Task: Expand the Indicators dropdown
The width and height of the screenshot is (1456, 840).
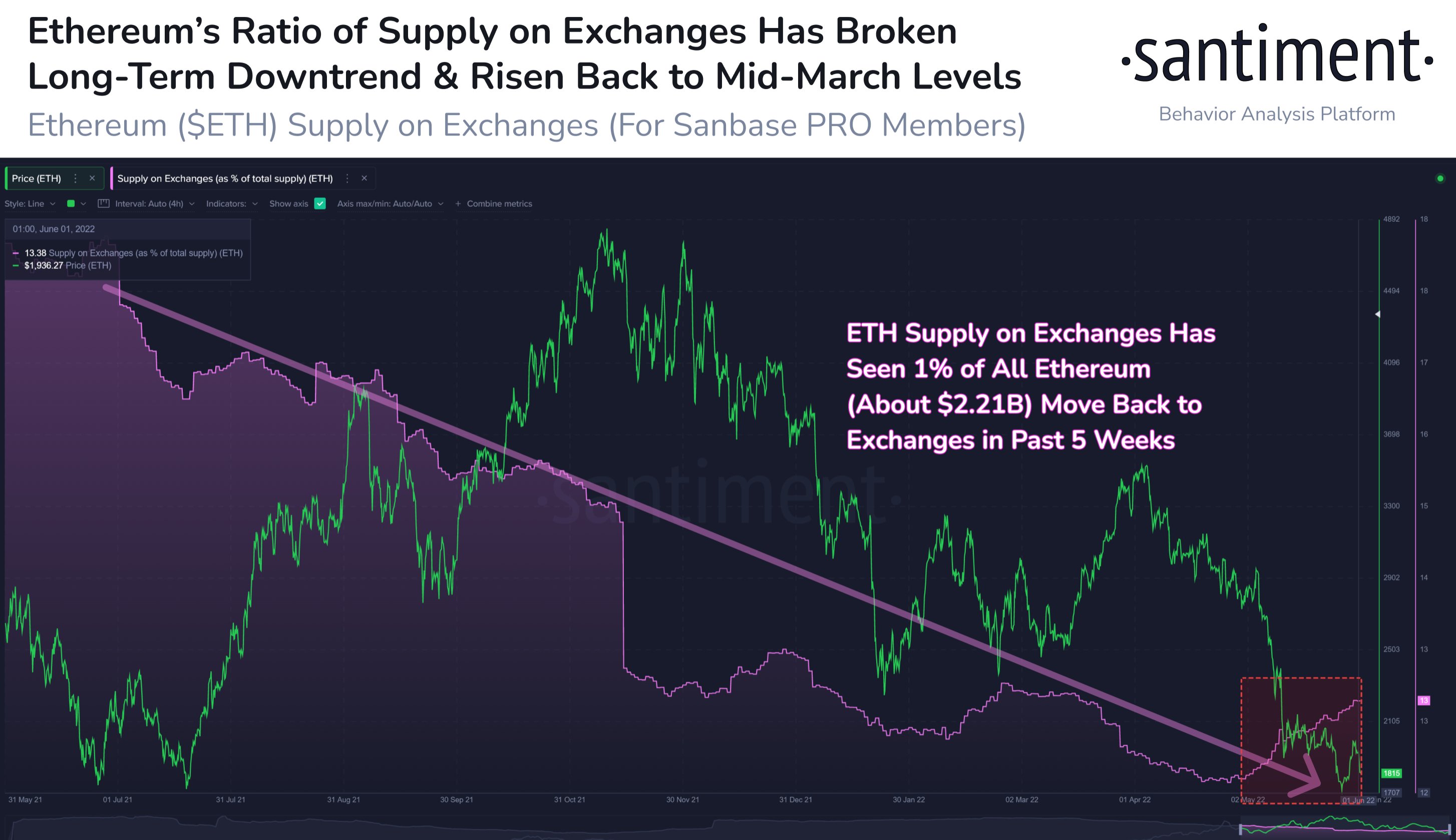Action: (231, 204)
